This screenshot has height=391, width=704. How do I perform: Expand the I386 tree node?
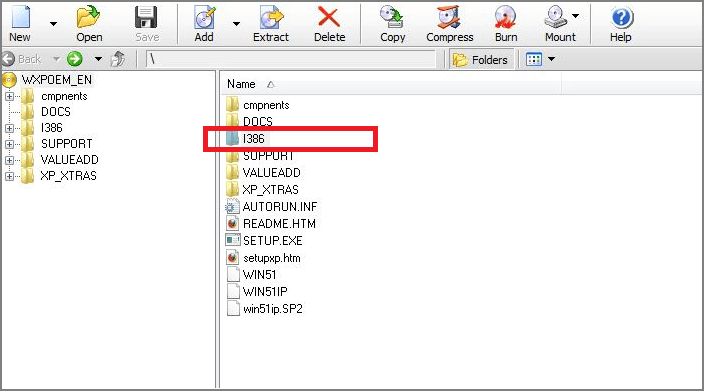pyautogui.click(x=9, y=128)
